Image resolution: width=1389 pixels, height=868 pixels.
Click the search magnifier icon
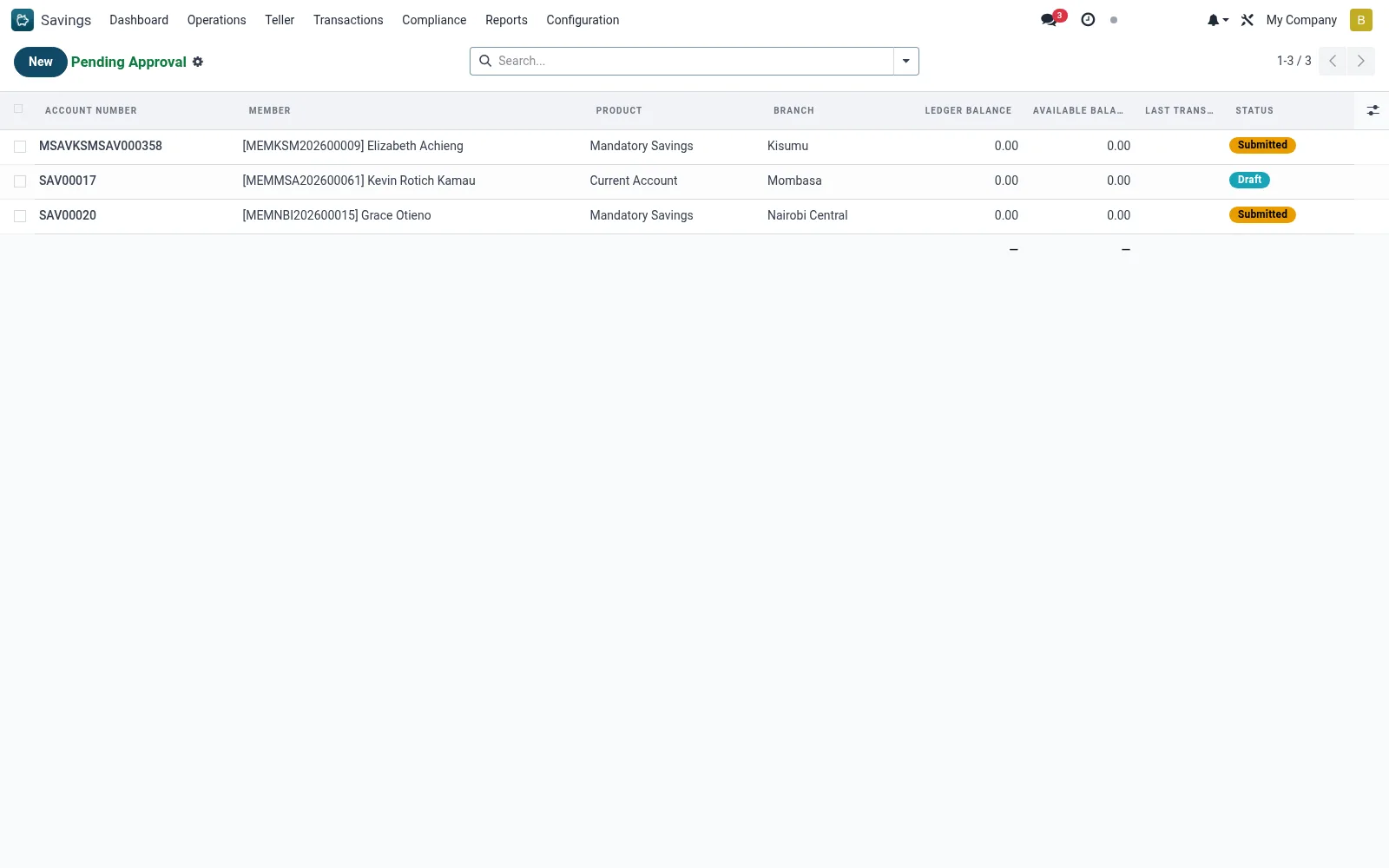(x=485, y=61)
